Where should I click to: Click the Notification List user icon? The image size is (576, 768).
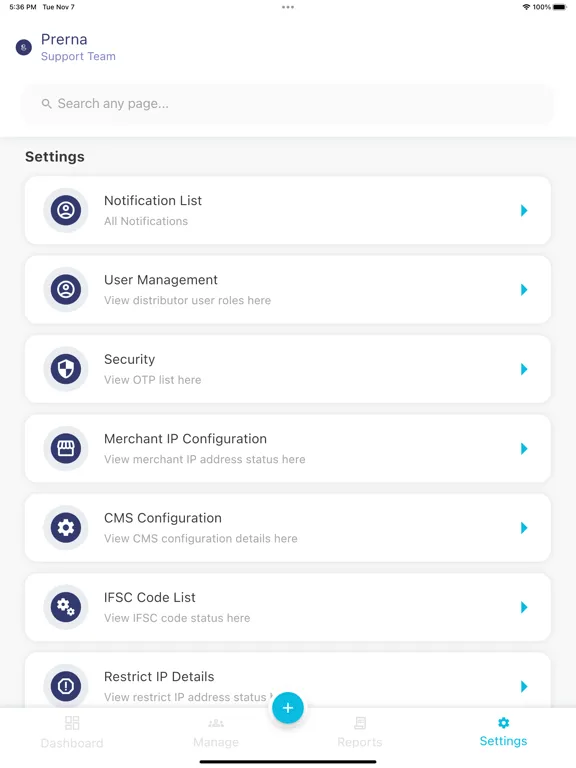tap(66, 210)
